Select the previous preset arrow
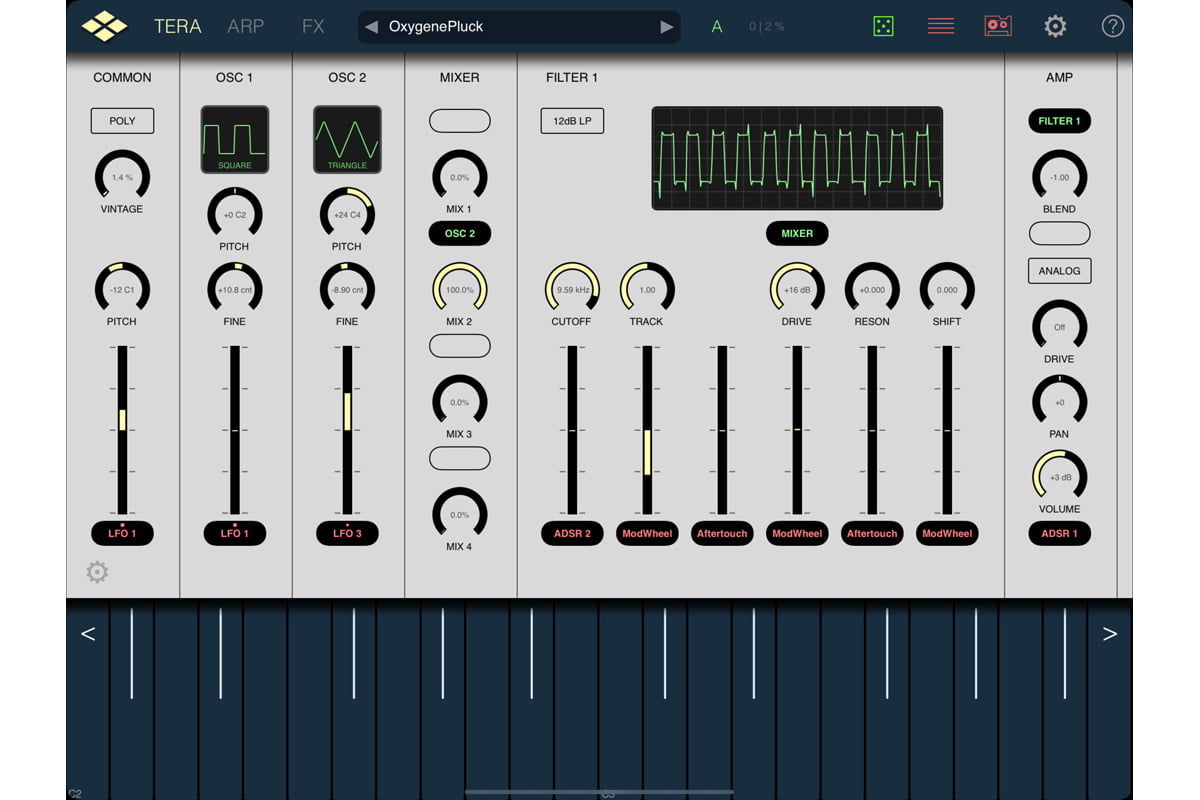 coord(370,27)
